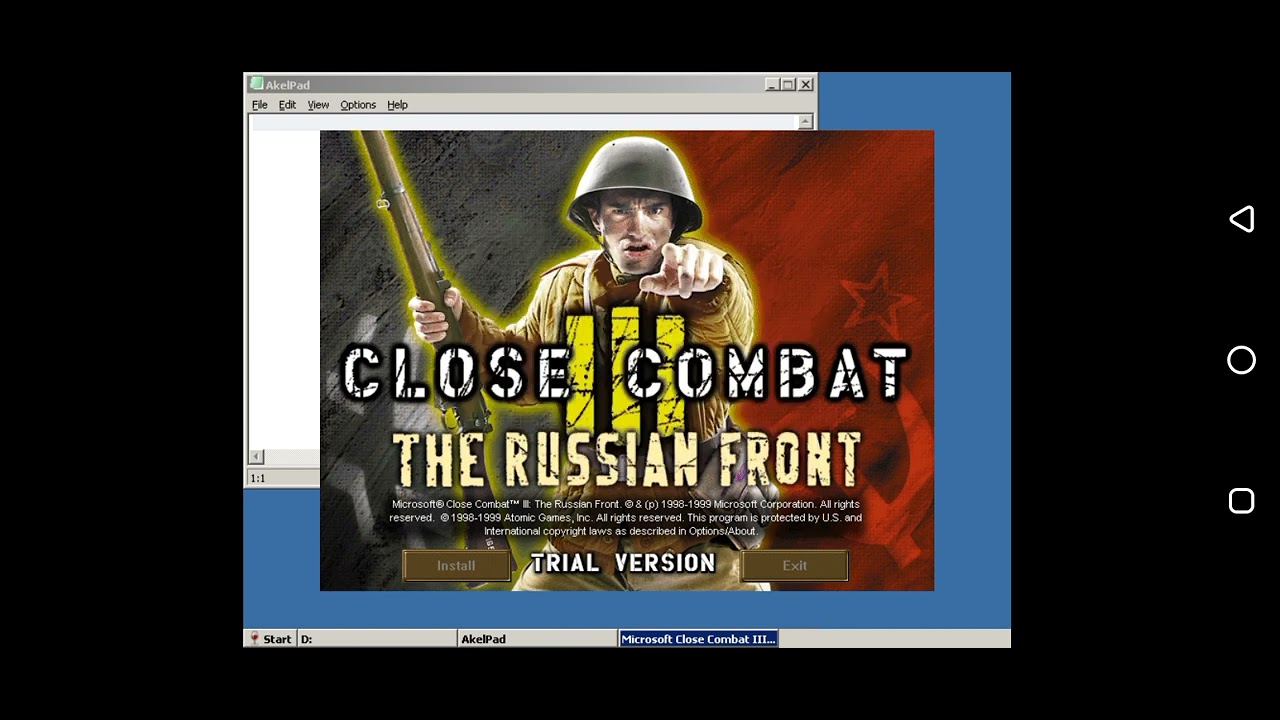Click the Exit button on the Close Combat splash
The image size is (1280, 720).
point(795,566)
